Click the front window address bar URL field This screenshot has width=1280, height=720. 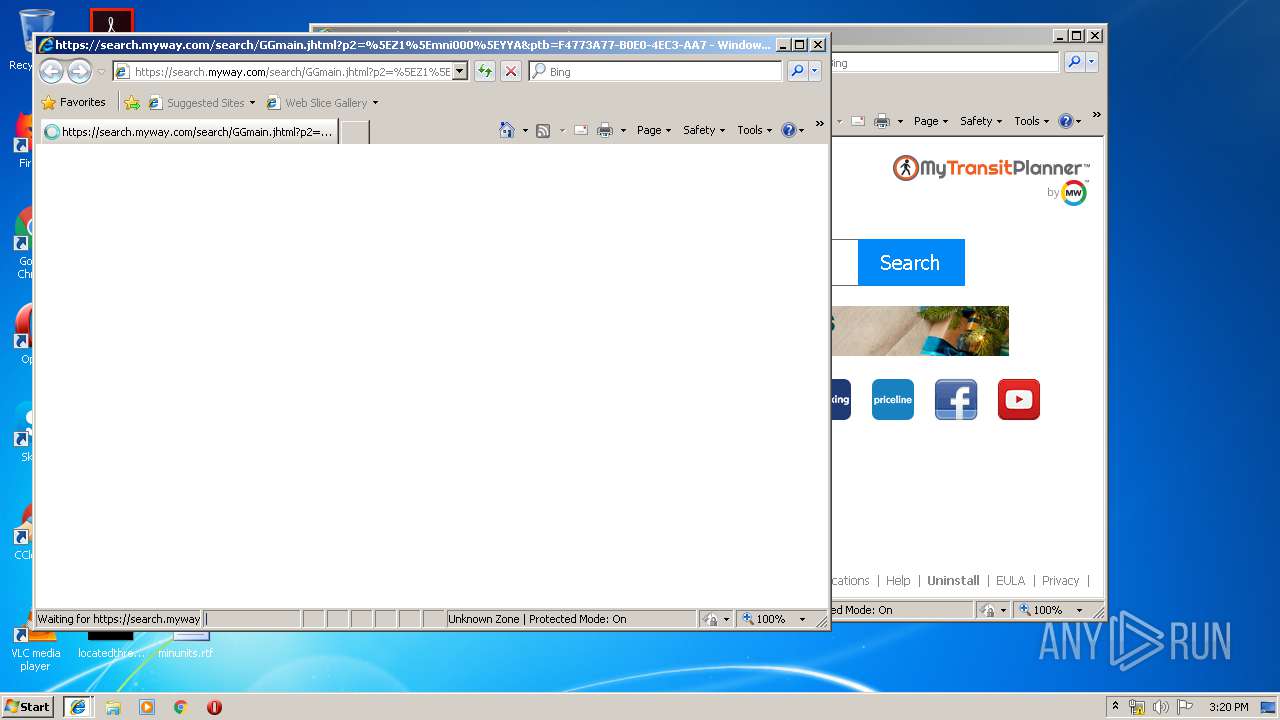[291, 71]
